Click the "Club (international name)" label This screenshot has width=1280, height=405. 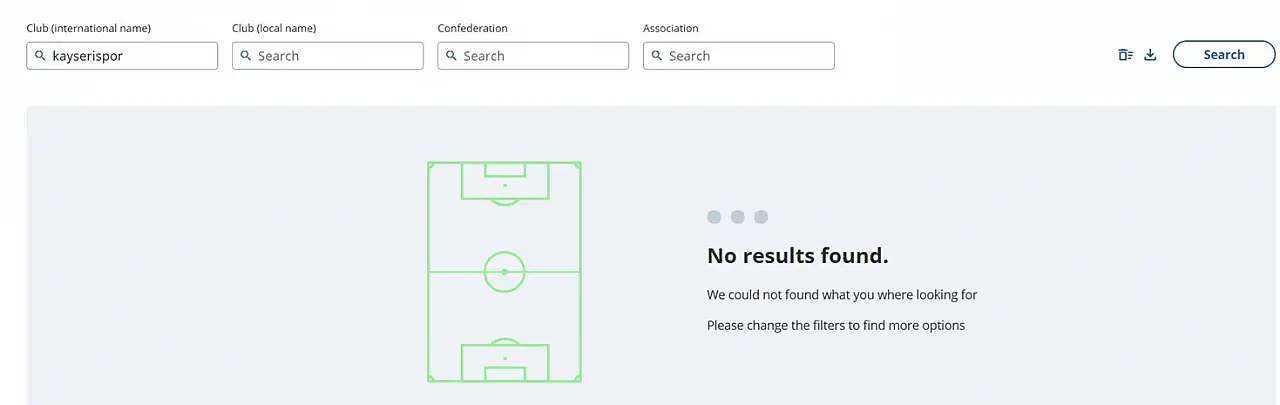coord(88,28)
